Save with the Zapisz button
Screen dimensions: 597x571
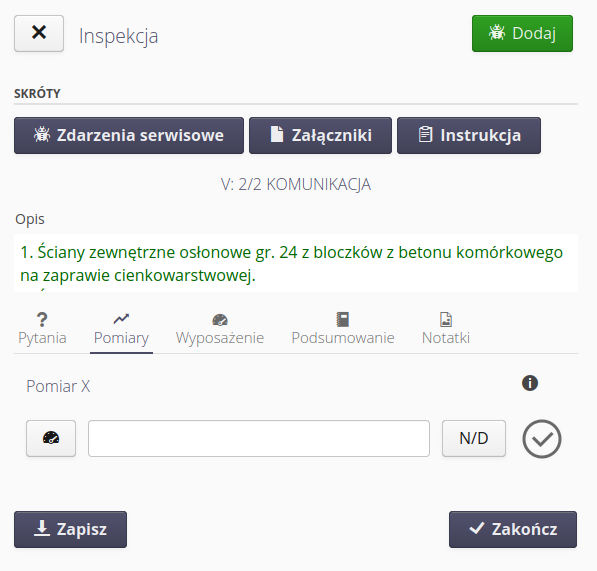(70, 530)
